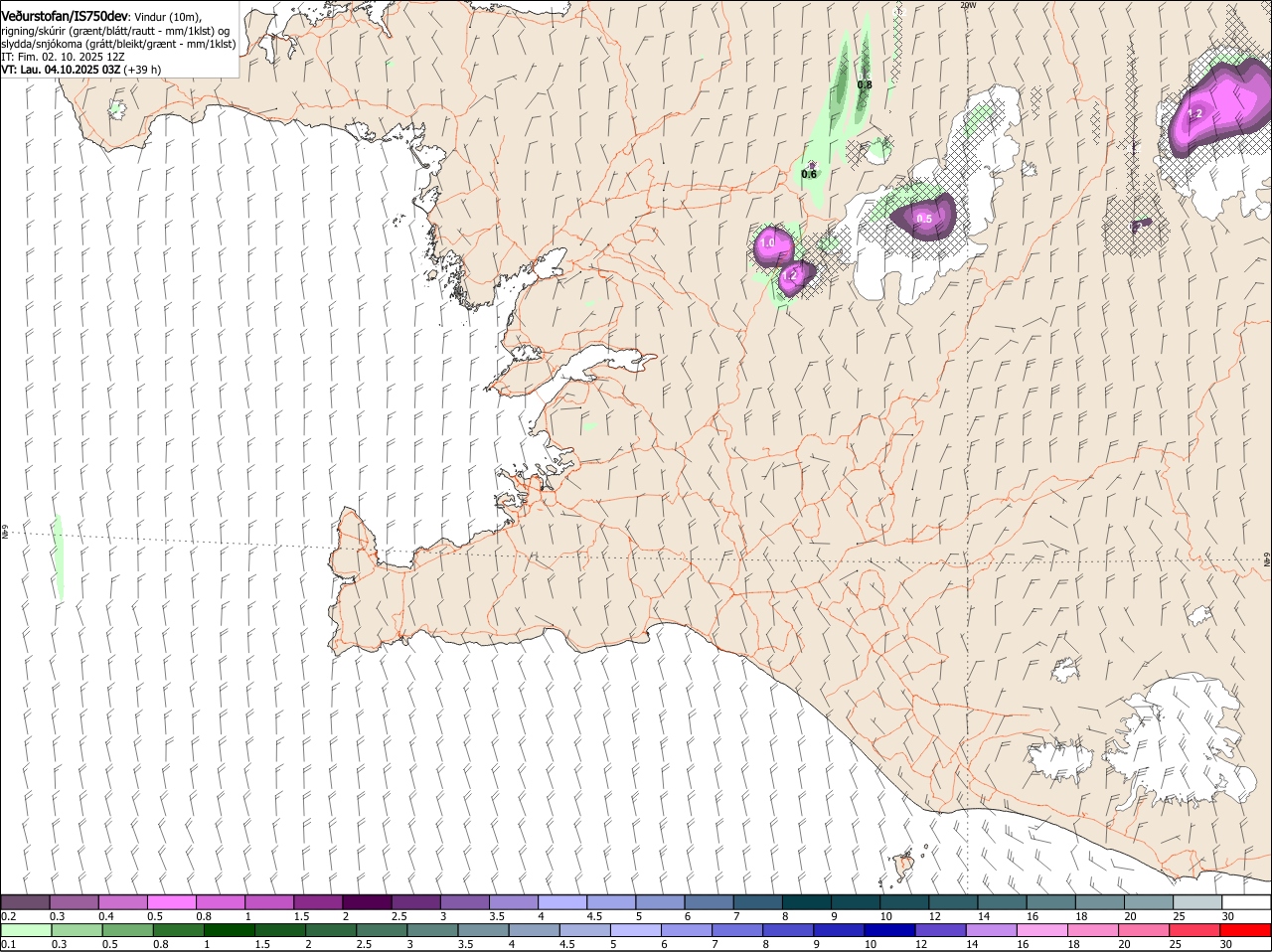Image resolution: width=1272 pixels, height=952 pixels.
Task: Click the "30" label of the upper snow scale
Action: 1228,916
